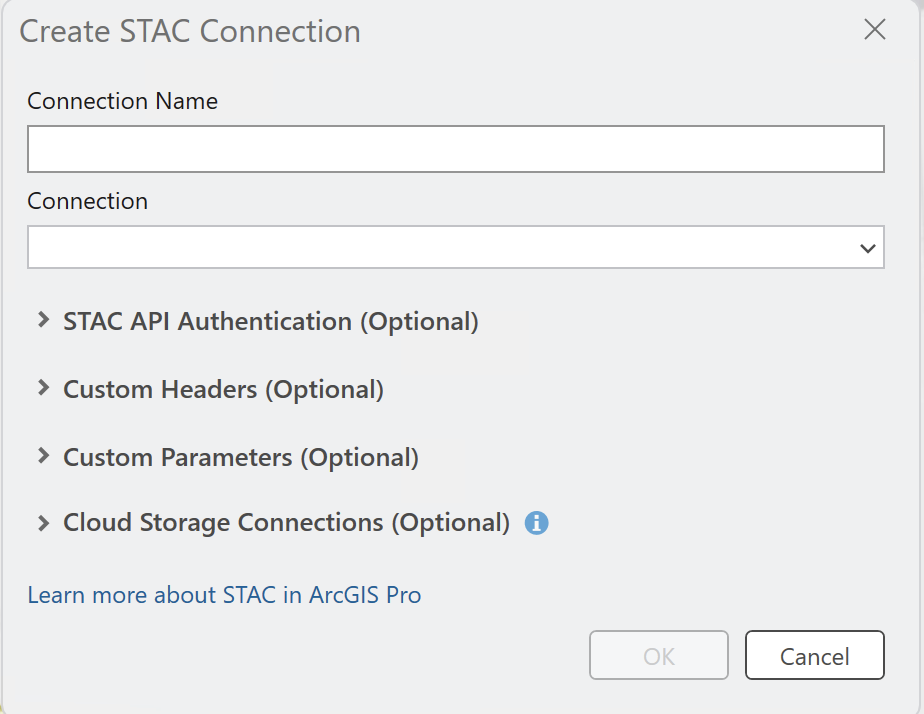Close the Create STAC Connection dialog
The image size is (924, 714).
pos(874,29)
